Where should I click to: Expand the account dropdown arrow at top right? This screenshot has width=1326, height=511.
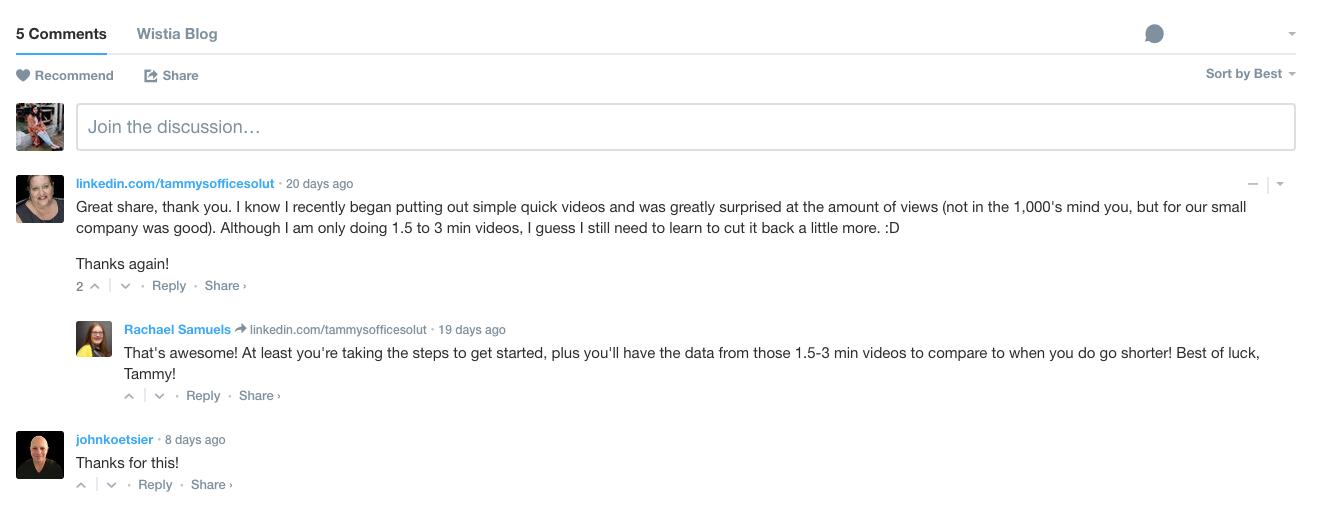[1292, 34]
